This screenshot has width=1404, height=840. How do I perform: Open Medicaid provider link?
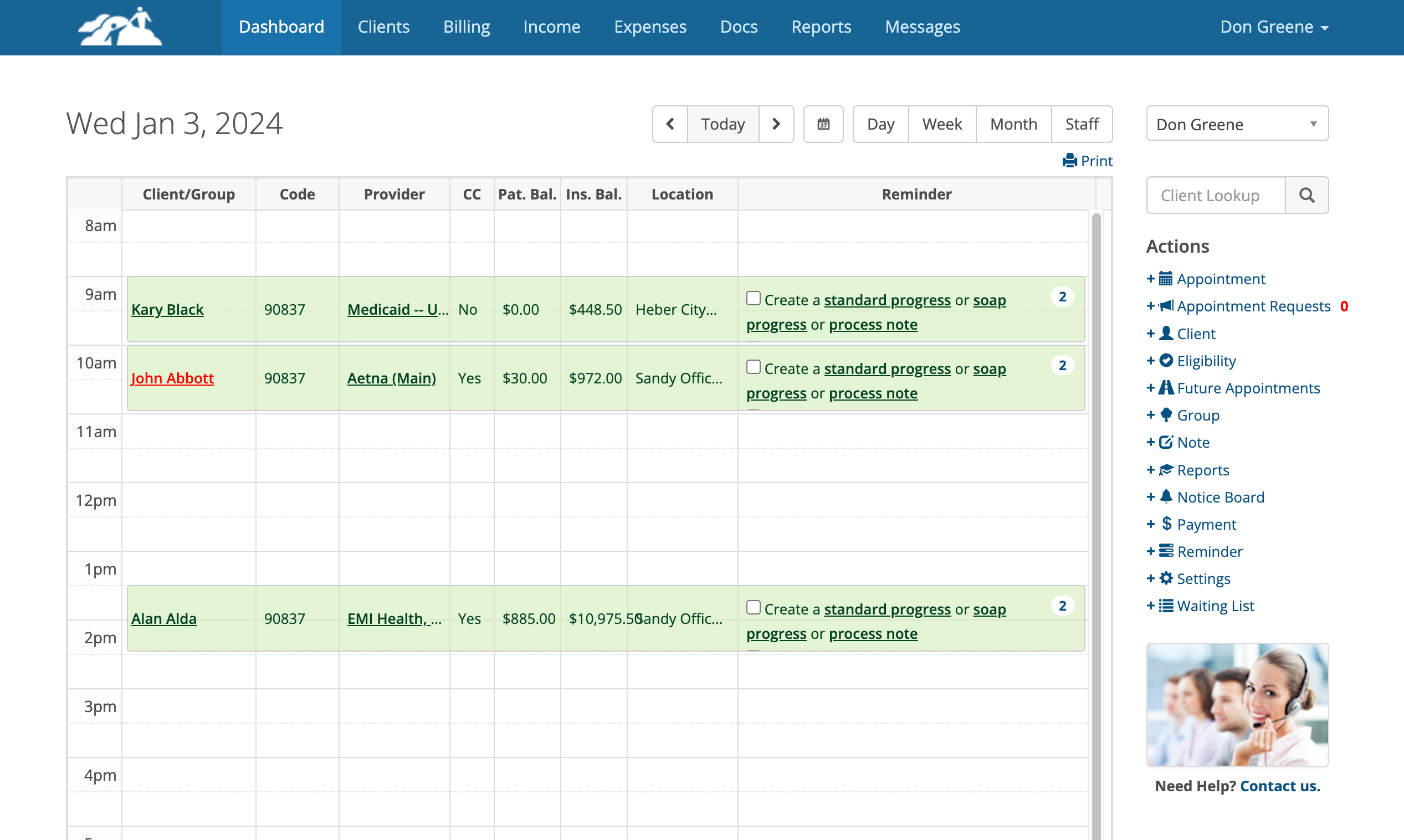[398, 310]
